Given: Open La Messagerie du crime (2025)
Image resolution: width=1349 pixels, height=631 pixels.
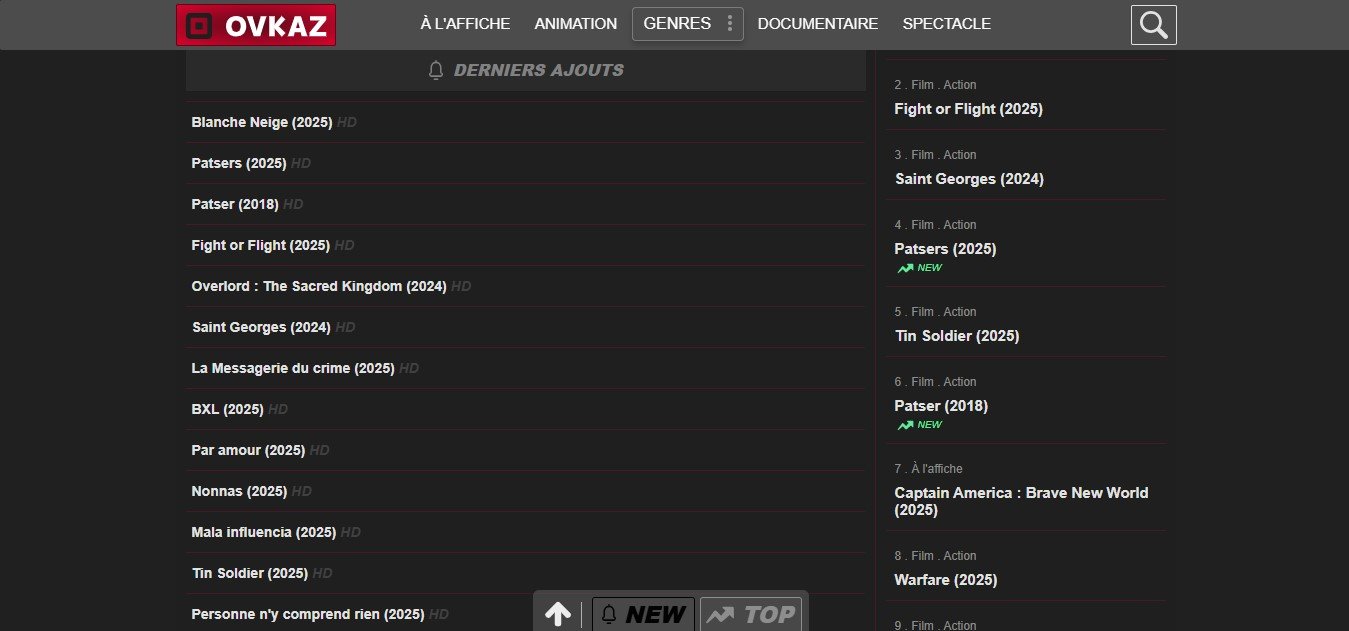Looking at the screenshot, I should pos(293,368).
